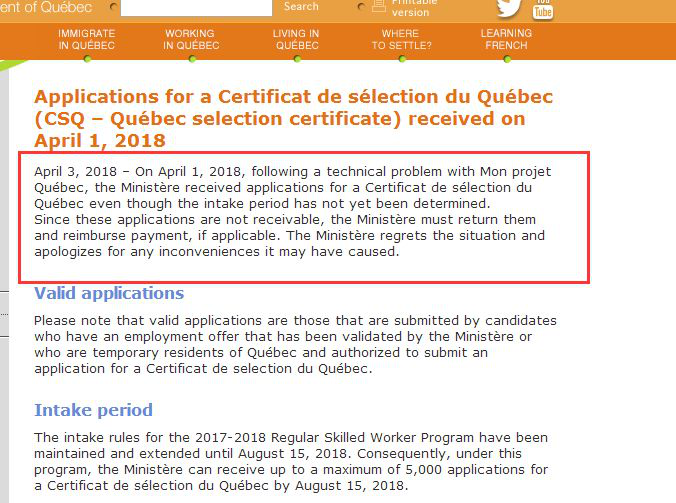Click the Valid applications heading
Image resolution: width=676 pixels, height=503 pixels.
pos(109,293)
